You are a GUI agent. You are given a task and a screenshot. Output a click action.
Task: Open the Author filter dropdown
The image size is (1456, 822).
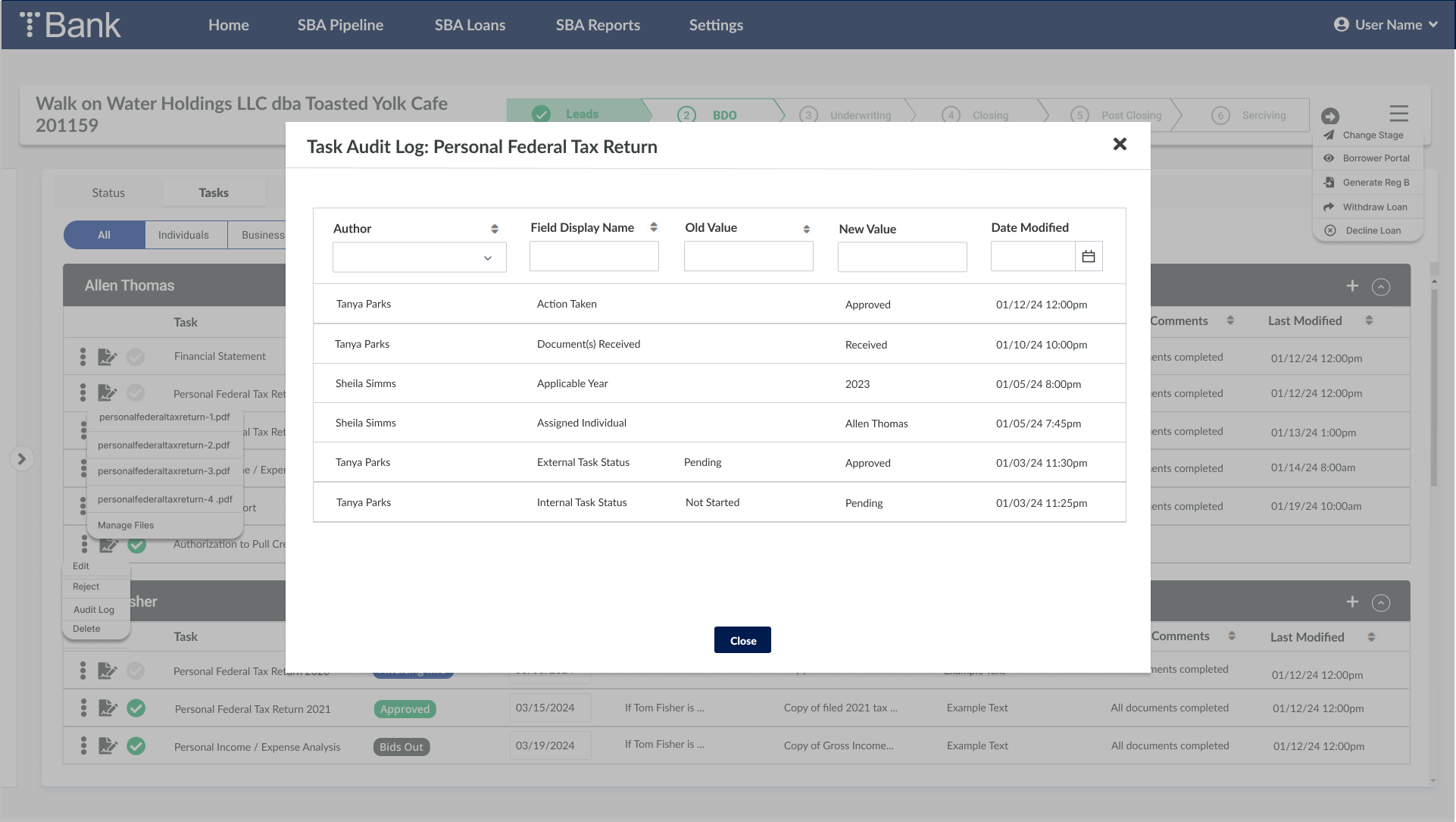point(419,258)
